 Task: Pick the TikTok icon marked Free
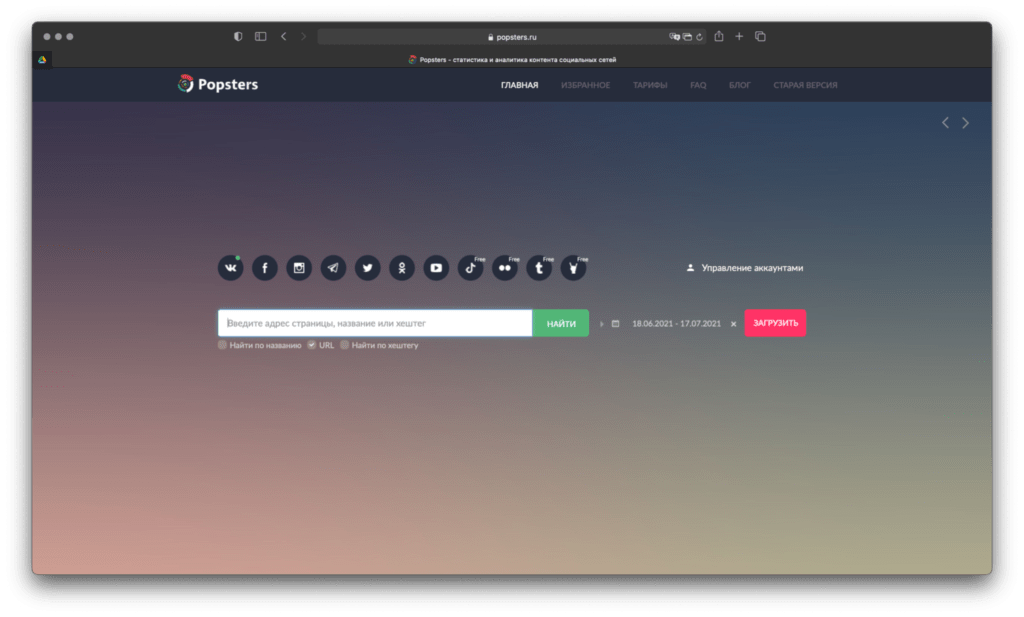tap(471, 268)
